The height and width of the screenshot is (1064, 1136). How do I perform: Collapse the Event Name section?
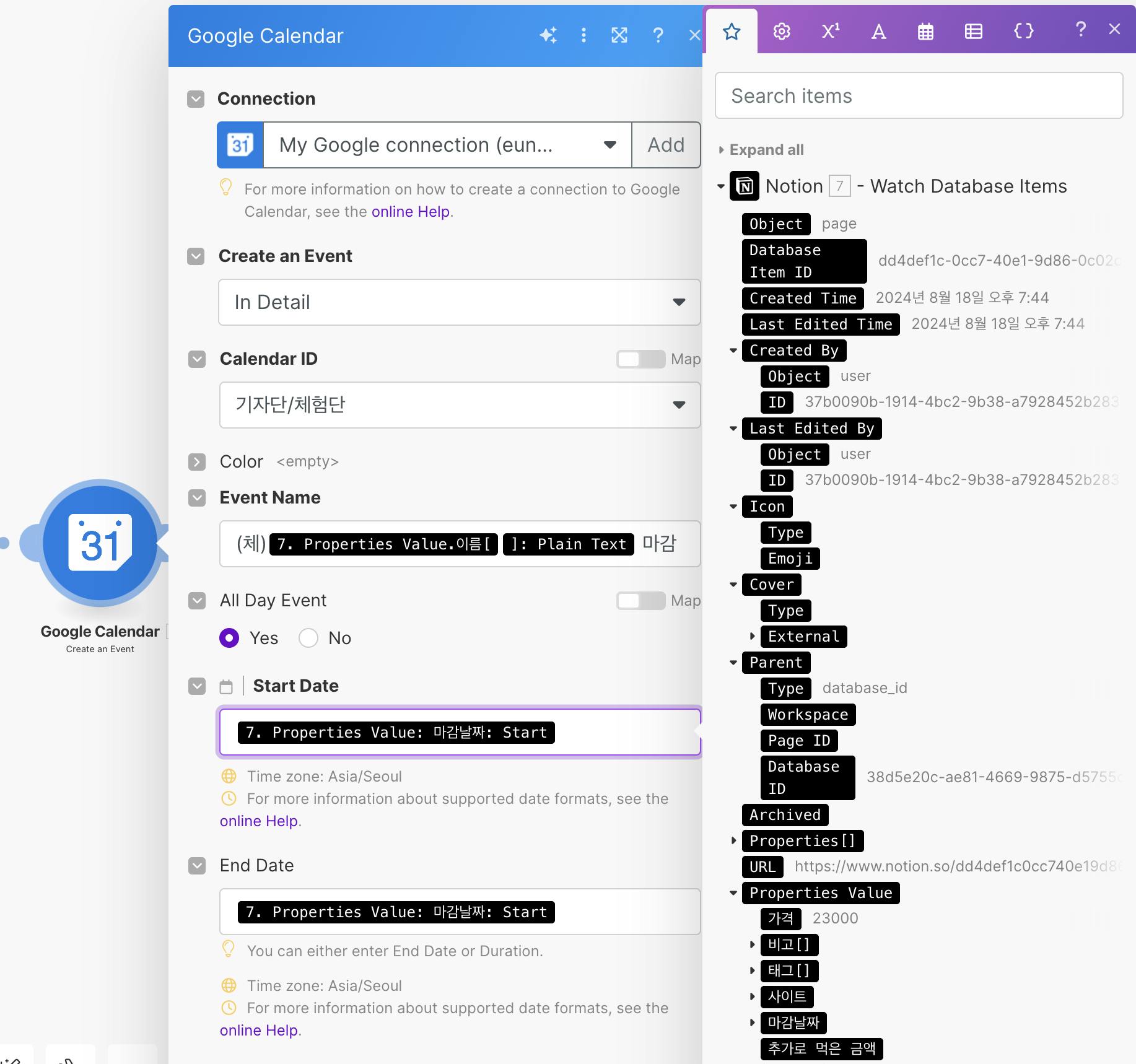197,498
